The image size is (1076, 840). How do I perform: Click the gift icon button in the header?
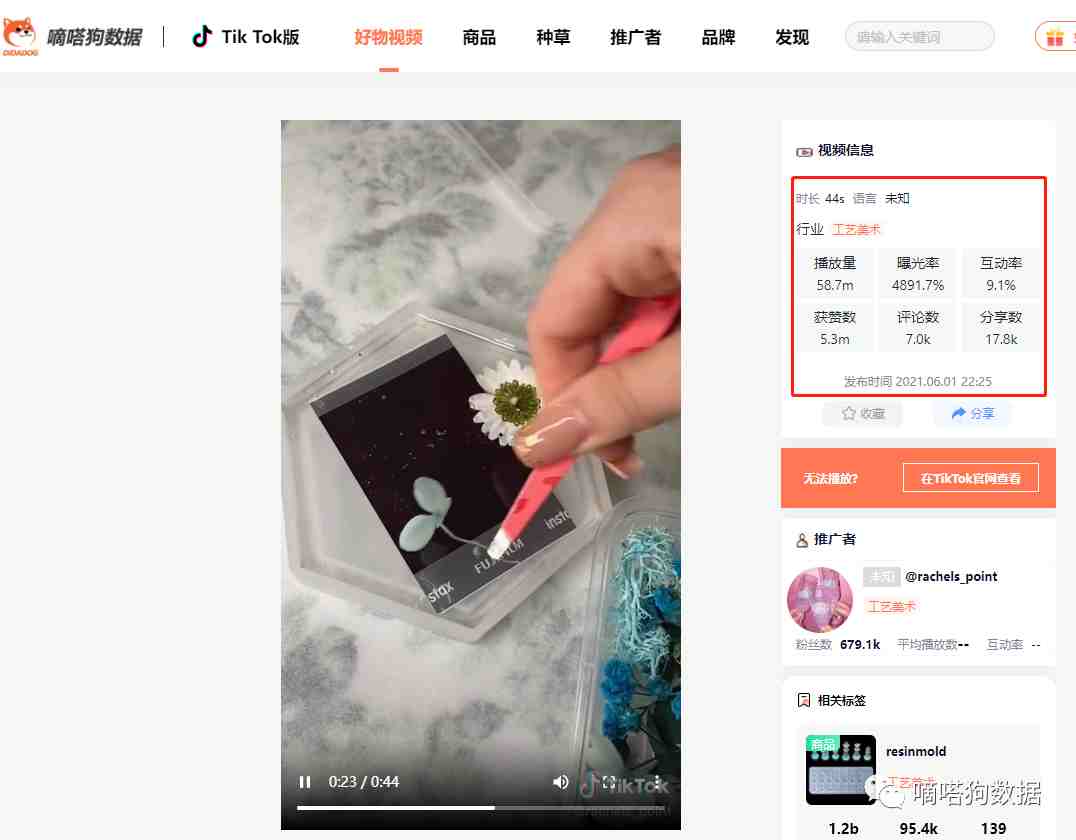[1055, 36]
